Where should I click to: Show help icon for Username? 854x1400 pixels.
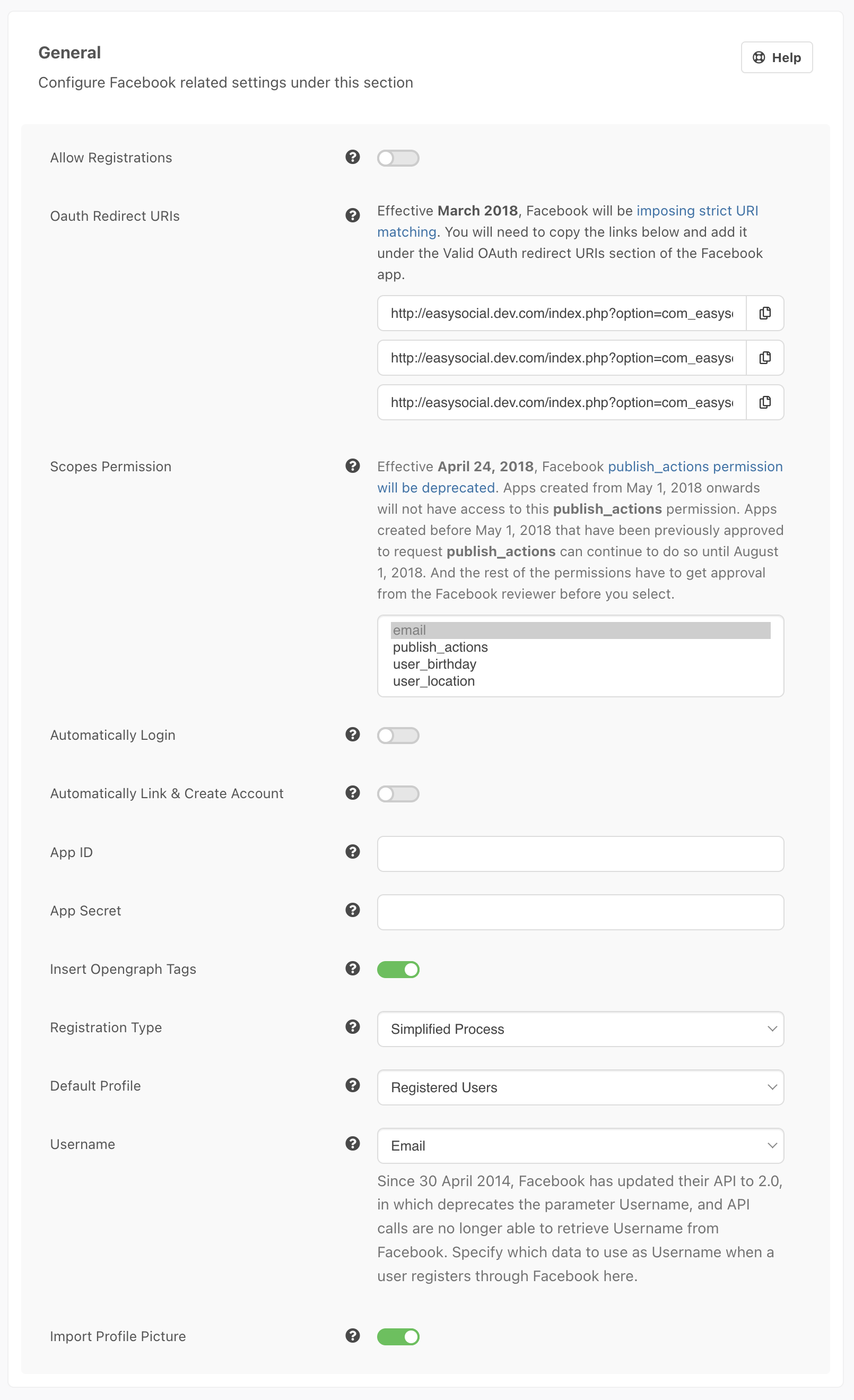[353, 1143]
